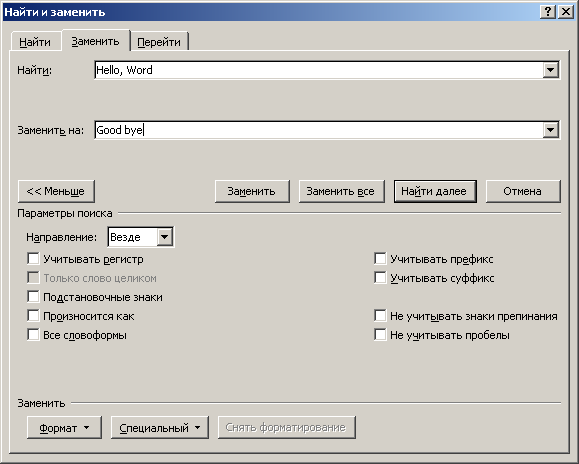
Task: Click the Параметры поиска section heading
Action: point(65,213)
